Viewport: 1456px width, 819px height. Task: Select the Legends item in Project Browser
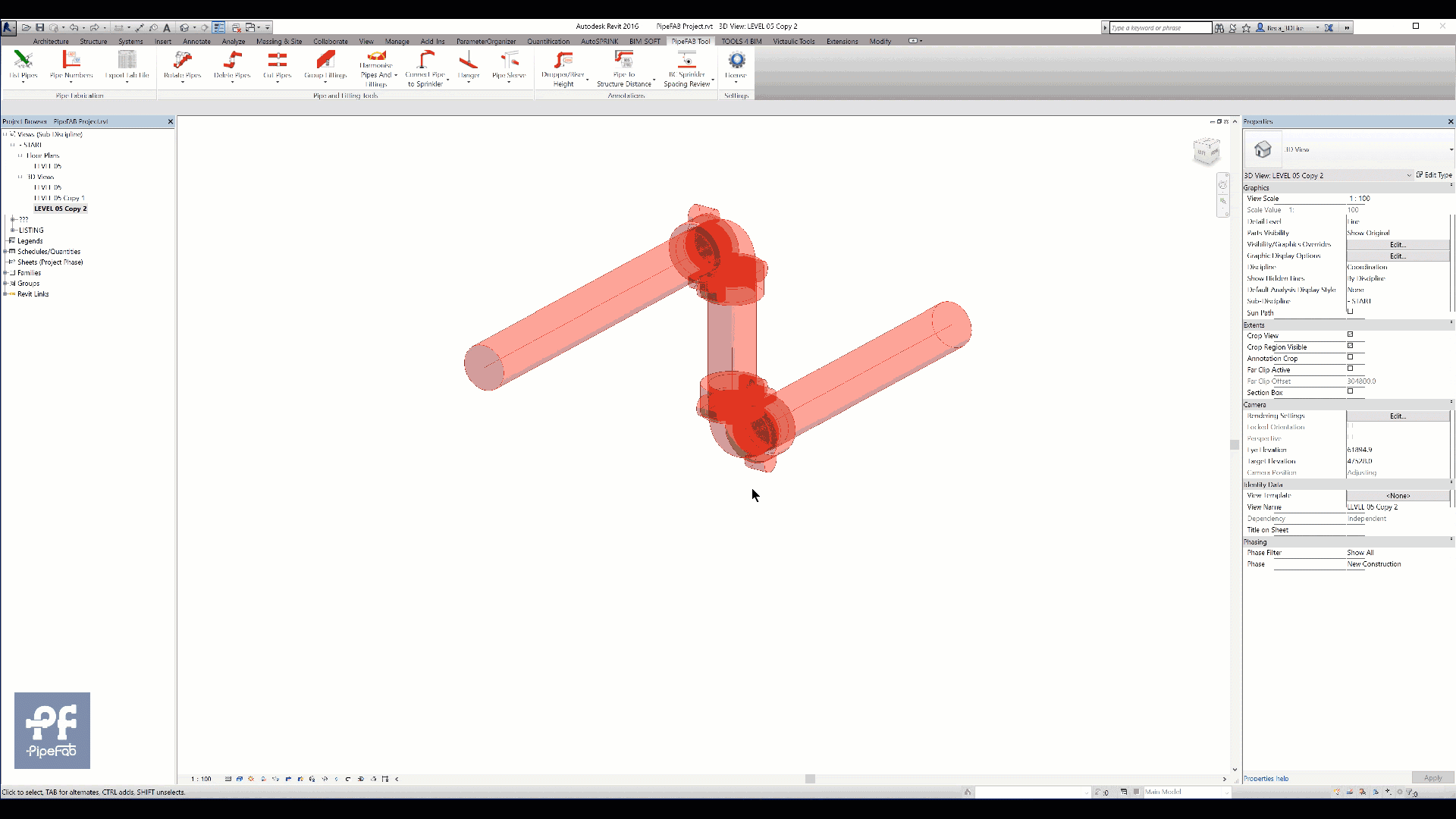pos(30,240)
